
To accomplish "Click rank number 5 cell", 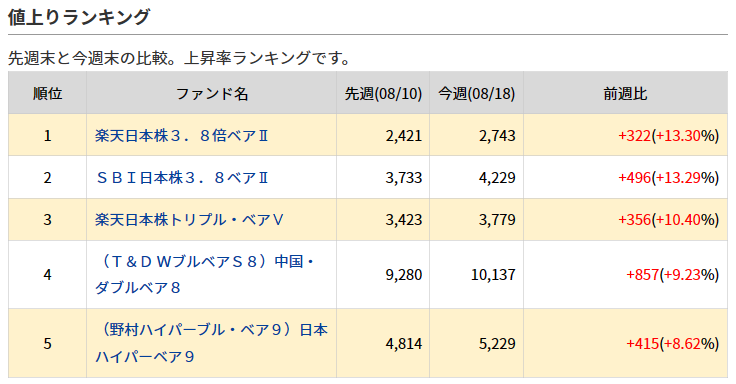I will click(x=47, y=344).
